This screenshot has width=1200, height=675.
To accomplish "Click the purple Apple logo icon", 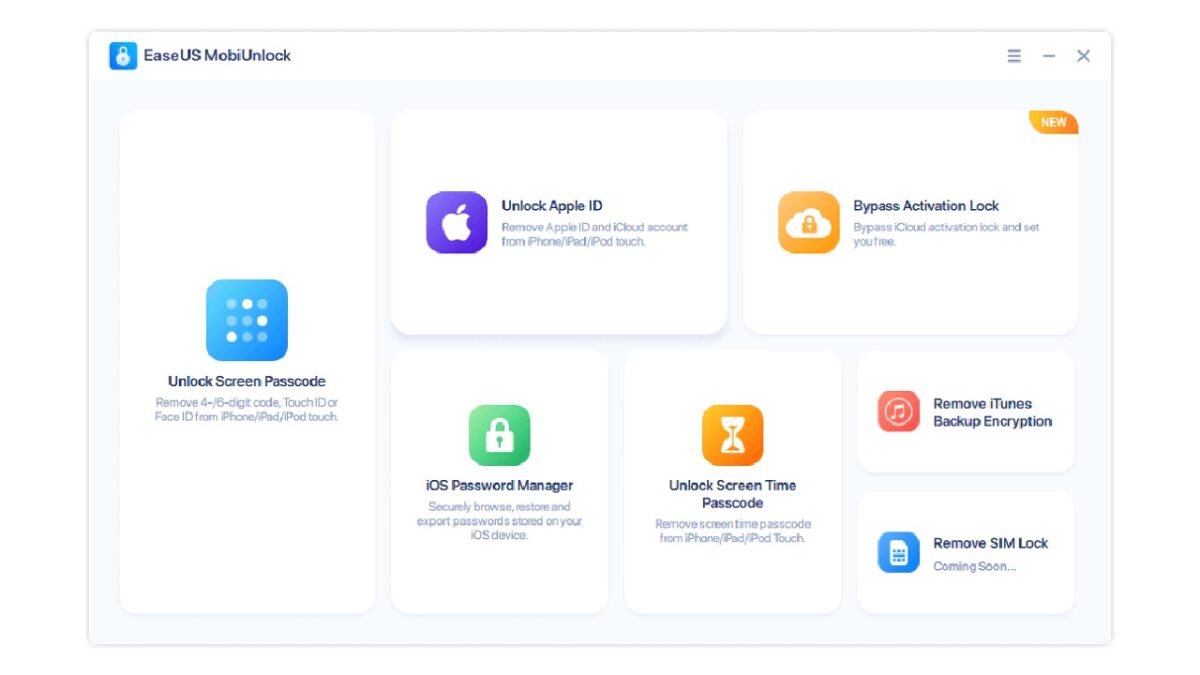I will click(x=456, y=222).
